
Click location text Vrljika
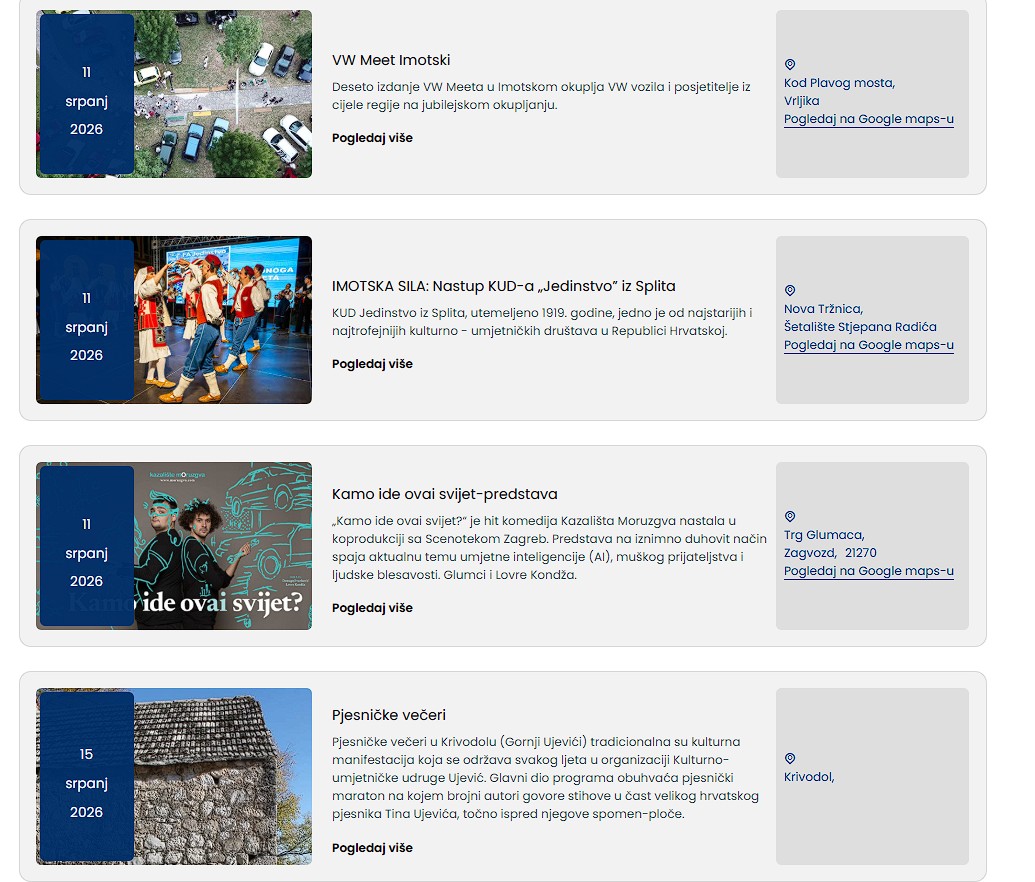(x=801, y=101)
